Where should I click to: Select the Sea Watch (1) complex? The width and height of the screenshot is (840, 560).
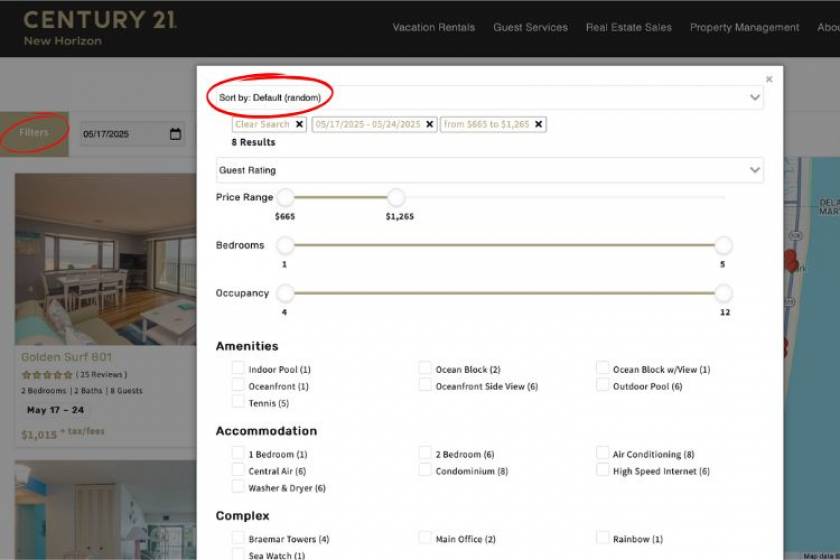point(238,554)
